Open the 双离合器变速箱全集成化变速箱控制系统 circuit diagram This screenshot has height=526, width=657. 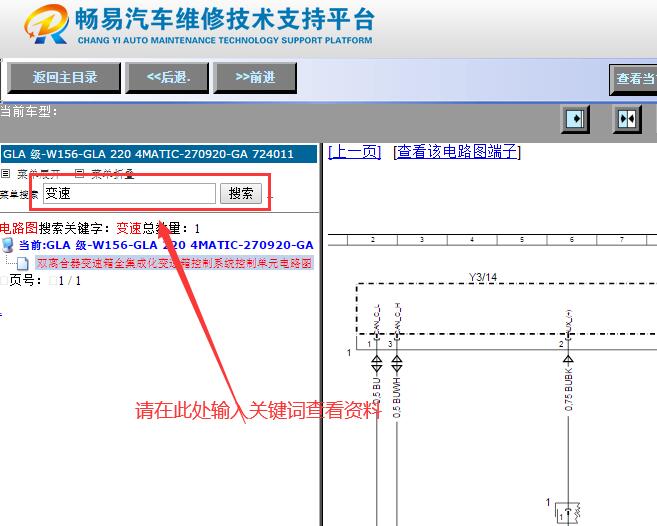[174, 263]
